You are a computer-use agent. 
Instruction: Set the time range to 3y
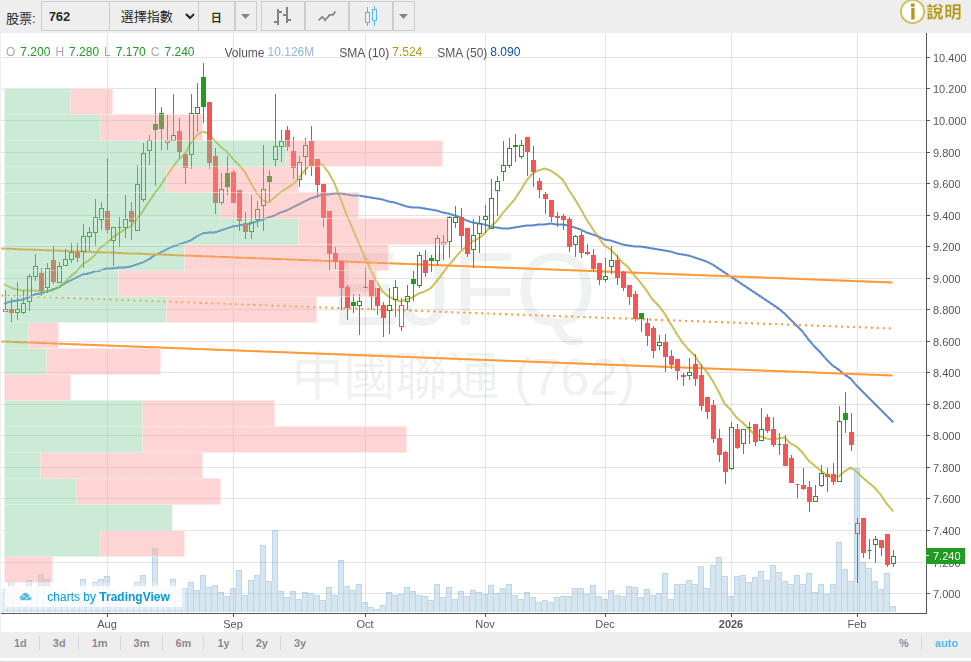tap(300, 643)
